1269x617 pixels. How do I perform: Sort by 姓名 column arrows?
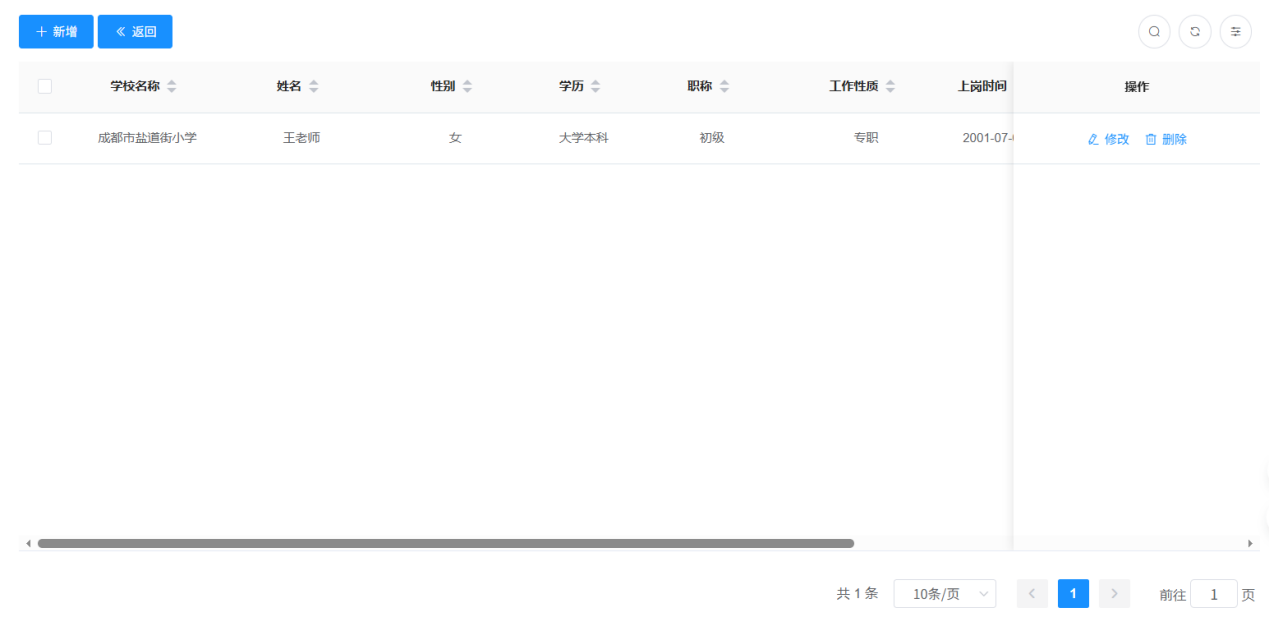(313, 87)
